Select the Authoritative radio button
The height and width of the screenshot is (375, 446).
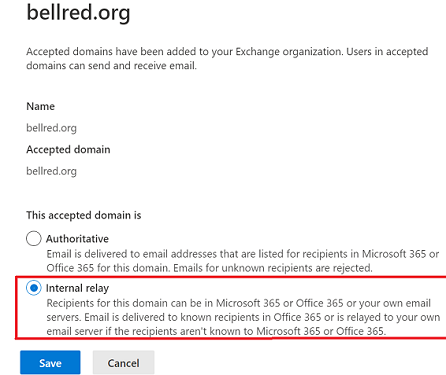click(34, 238)
